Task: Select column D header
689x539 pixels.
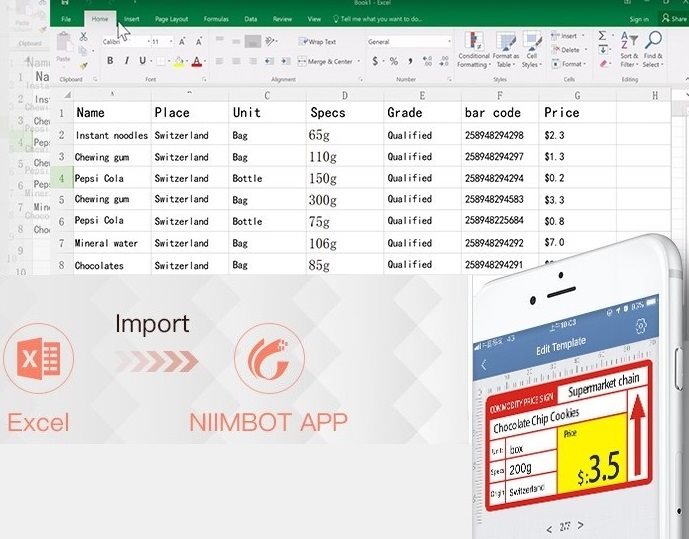Action: pyautogui.click(x=344, y=95)
